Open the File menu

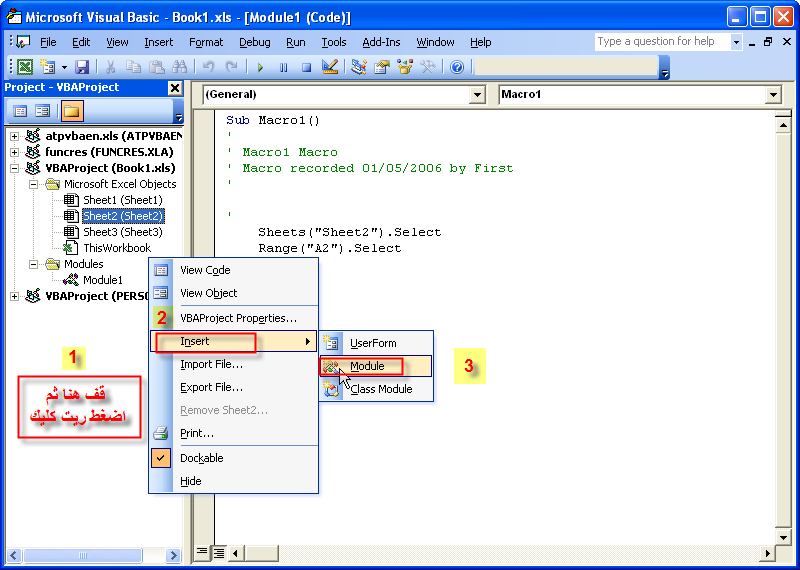pos(48,42)
